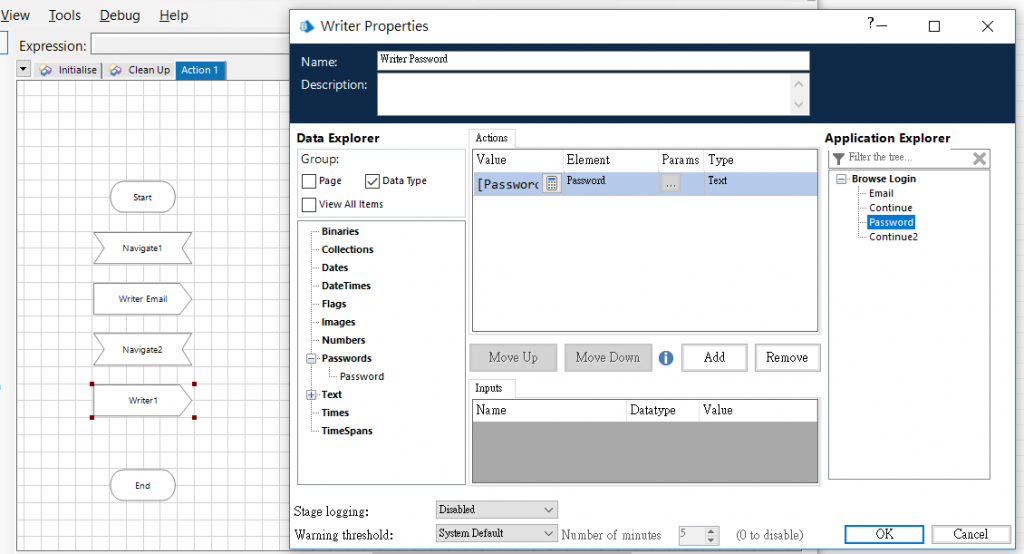The height and width of the screenshot is (554, 1024).
Task: Open the Params ellipsis button in the Password row
Action: pos(671,184)
